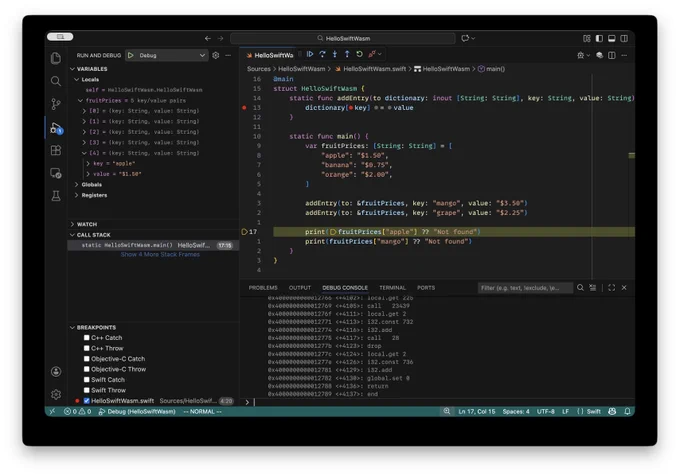Open the Search view in activity bar
680x476 pixels.
[56, 81]
